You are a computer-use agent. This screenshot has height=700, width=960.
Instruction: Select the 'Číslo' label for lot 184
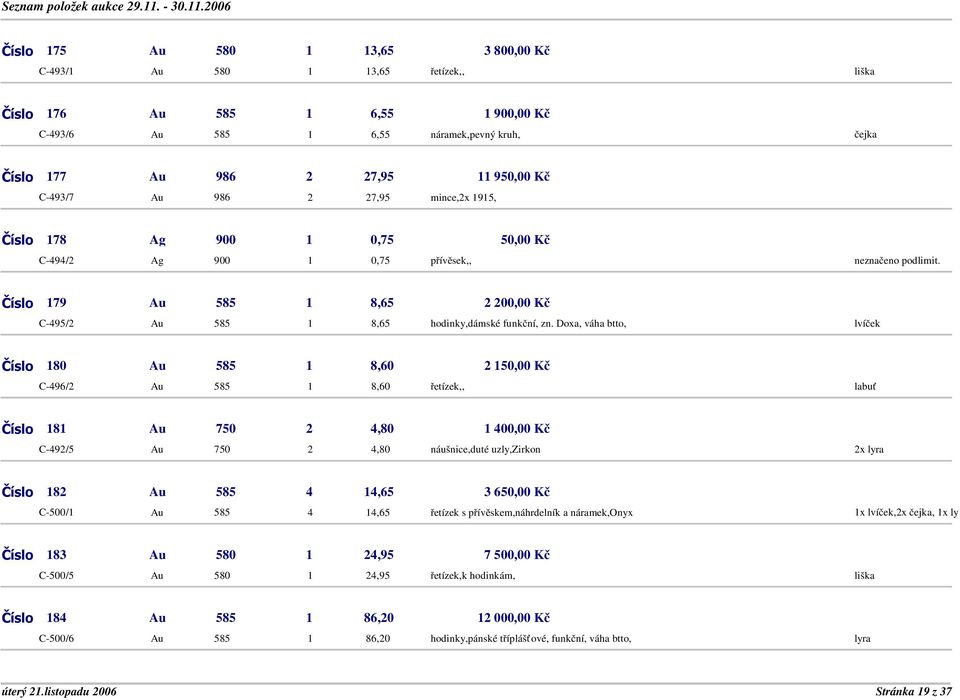coord(17,618)
